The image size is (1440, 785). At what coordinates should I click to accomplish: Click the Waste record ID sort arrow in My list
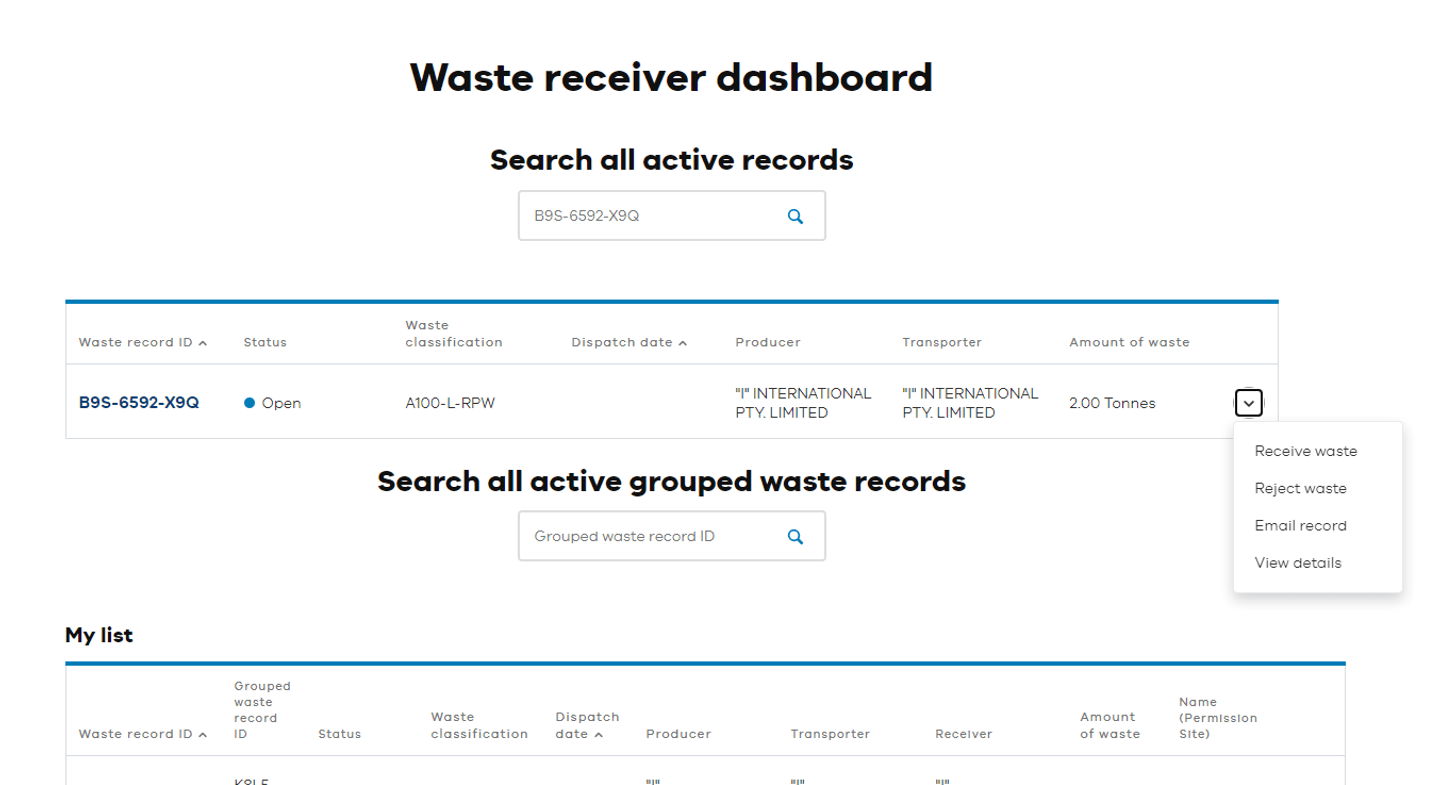[x=202, y=733]
